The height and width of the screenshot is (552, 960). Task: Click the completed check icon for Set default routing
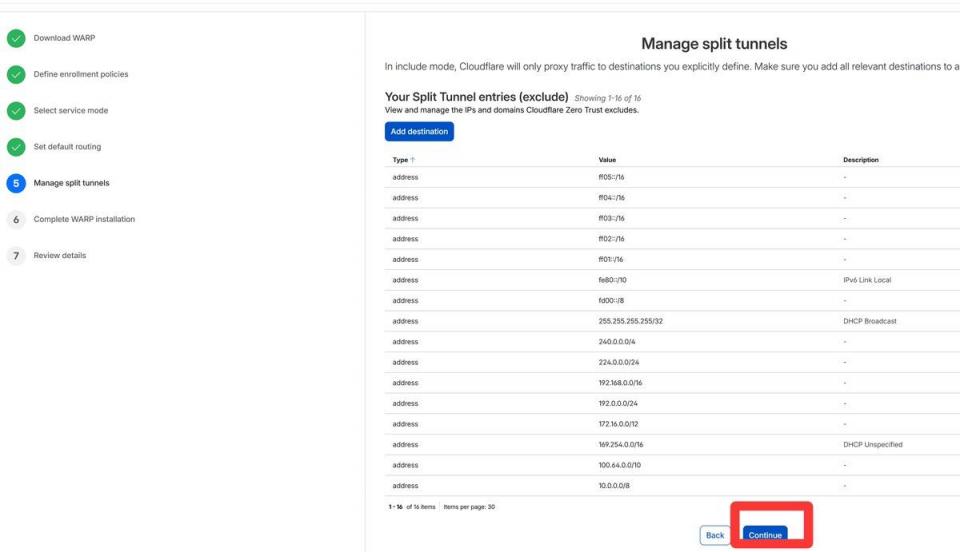pos(15,147)
